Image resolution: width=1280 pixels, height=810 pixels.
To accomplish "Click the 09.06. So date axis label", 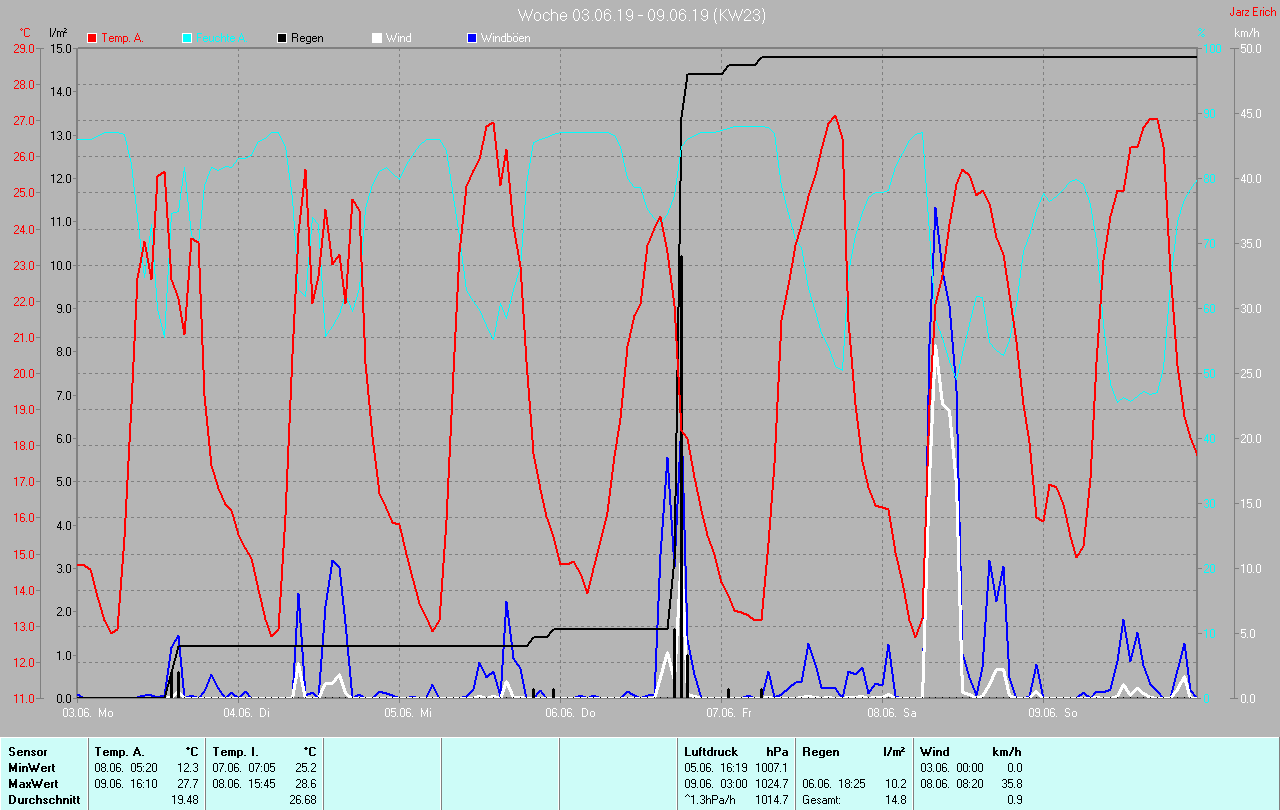I will [1053, 713].
